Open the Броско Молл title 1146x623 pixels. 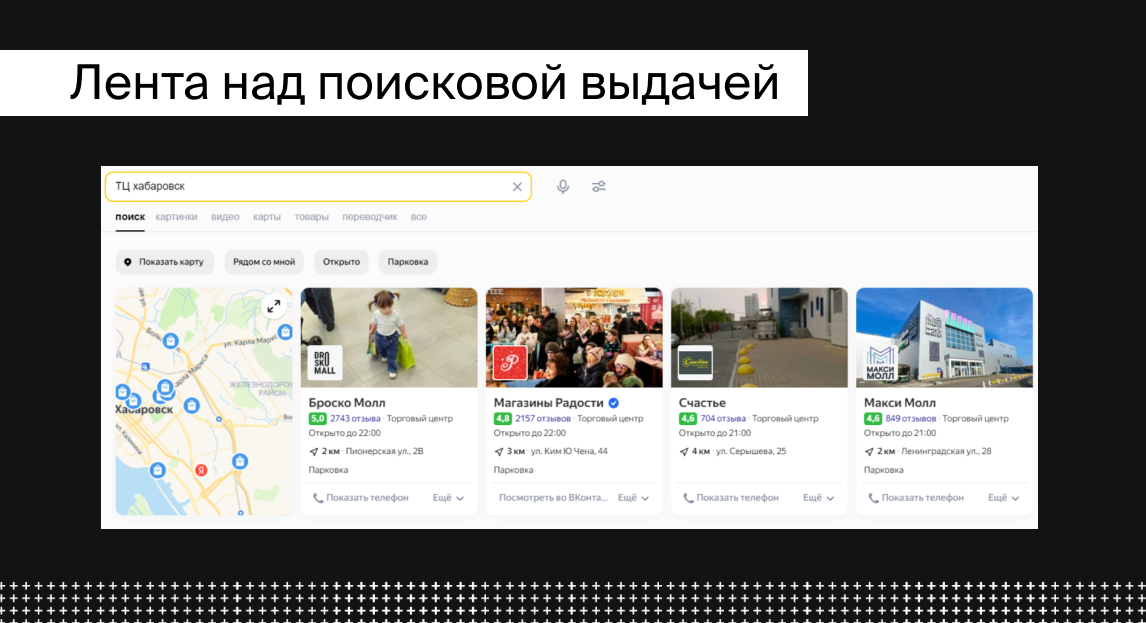pos(347,403)
